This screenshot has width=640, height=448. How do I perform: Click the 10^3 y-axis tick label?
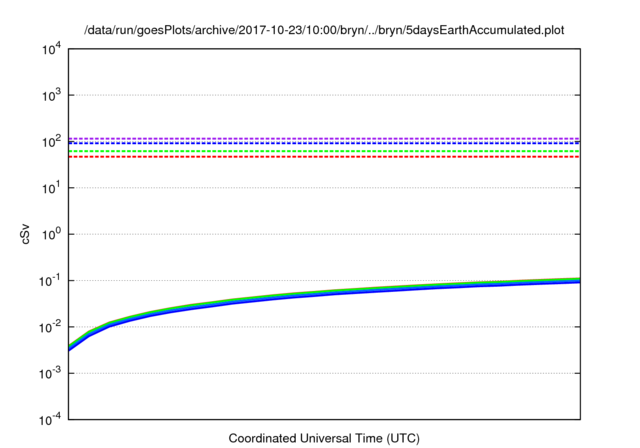pyautogui.click(x=51, y=95)
